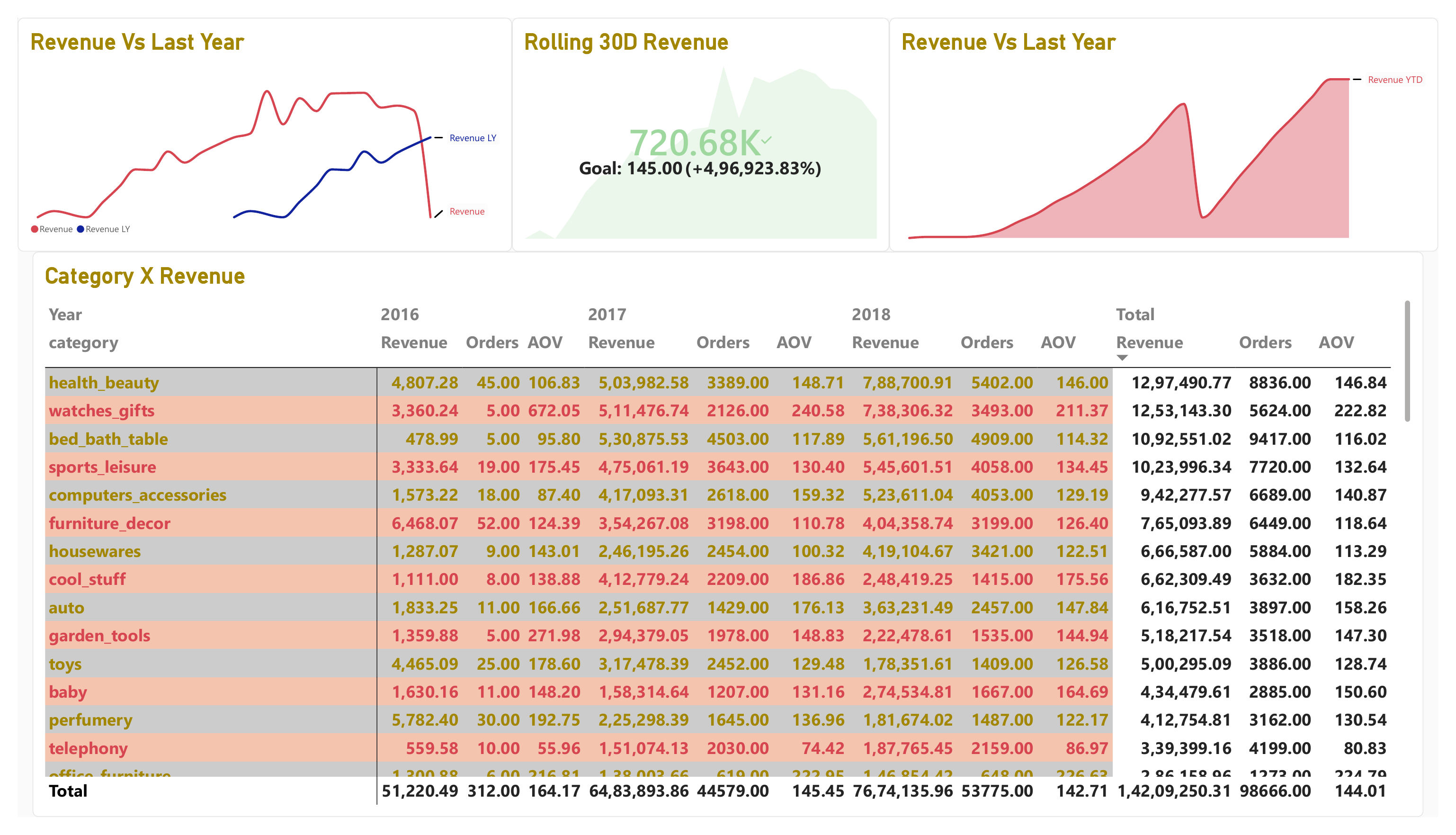The image size is (1456, 835).
Task: Click the 98666.00 total orders cell
Action: (x=1275, y=791)
